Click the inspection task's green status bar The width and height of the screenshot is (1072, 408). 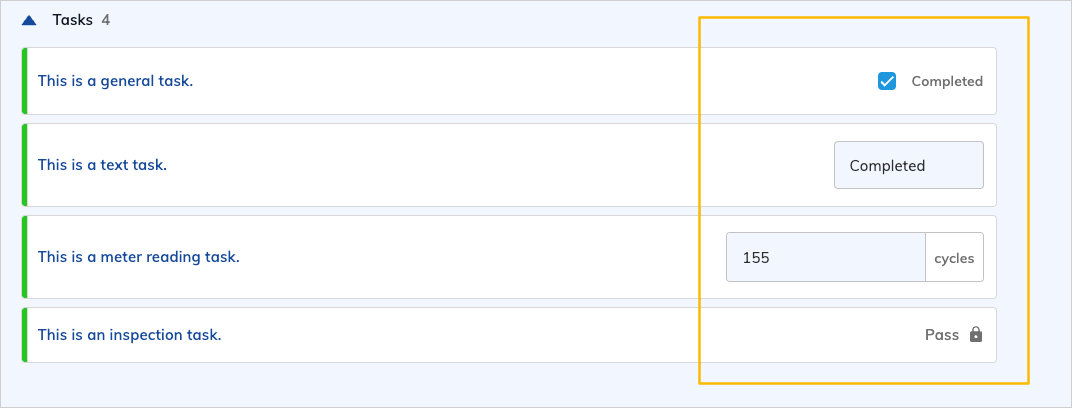coord(24,335)
